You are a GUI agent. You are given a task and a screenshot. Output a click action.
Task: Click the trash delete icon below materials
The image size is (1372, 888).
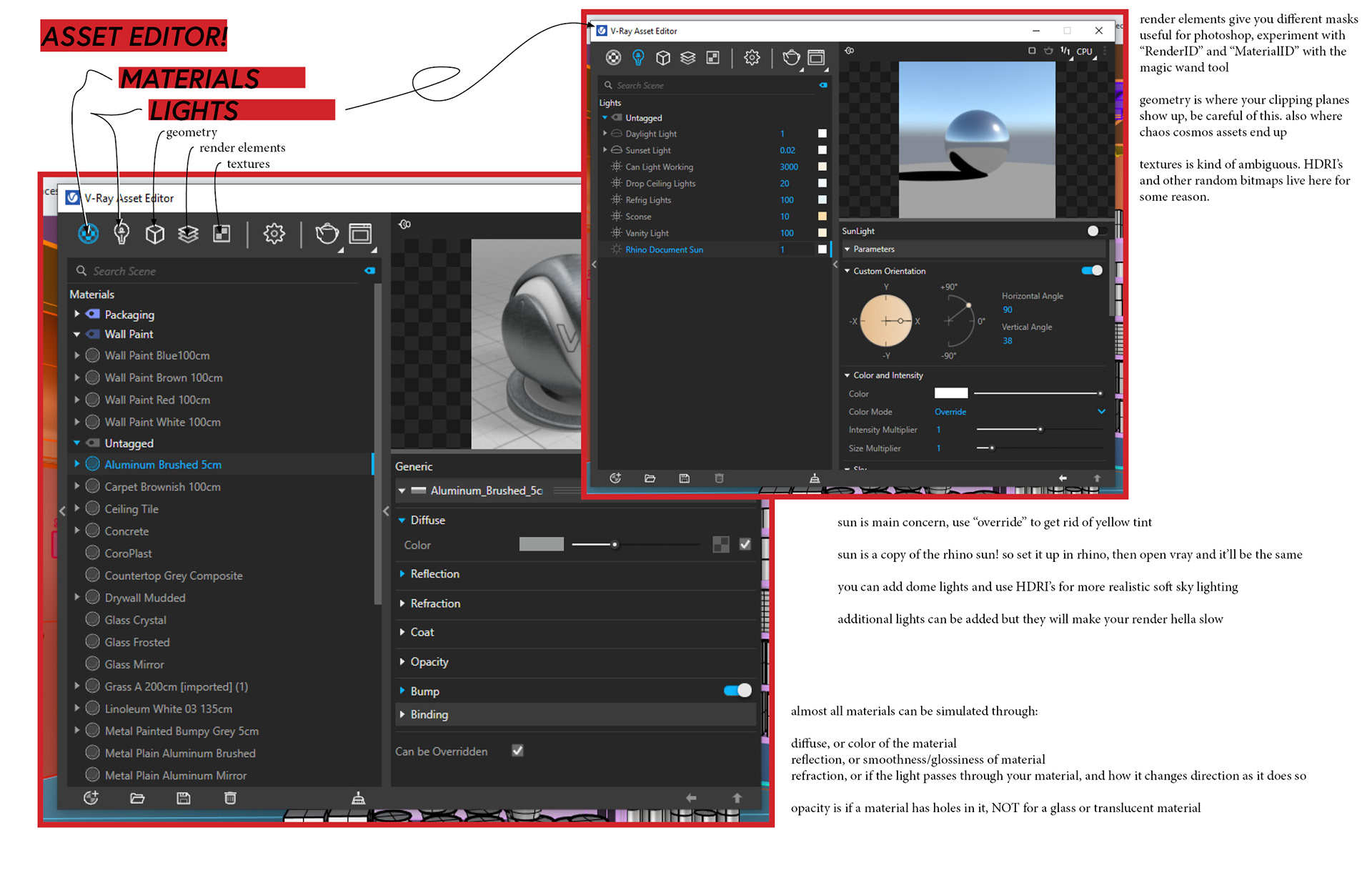[230, 798]
